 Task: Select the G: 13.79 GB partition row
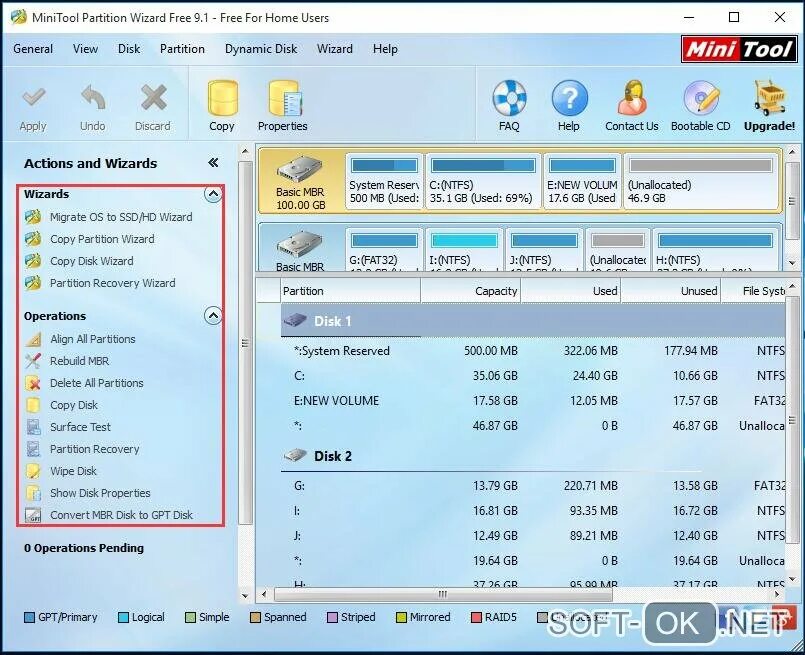coord(533,486)
